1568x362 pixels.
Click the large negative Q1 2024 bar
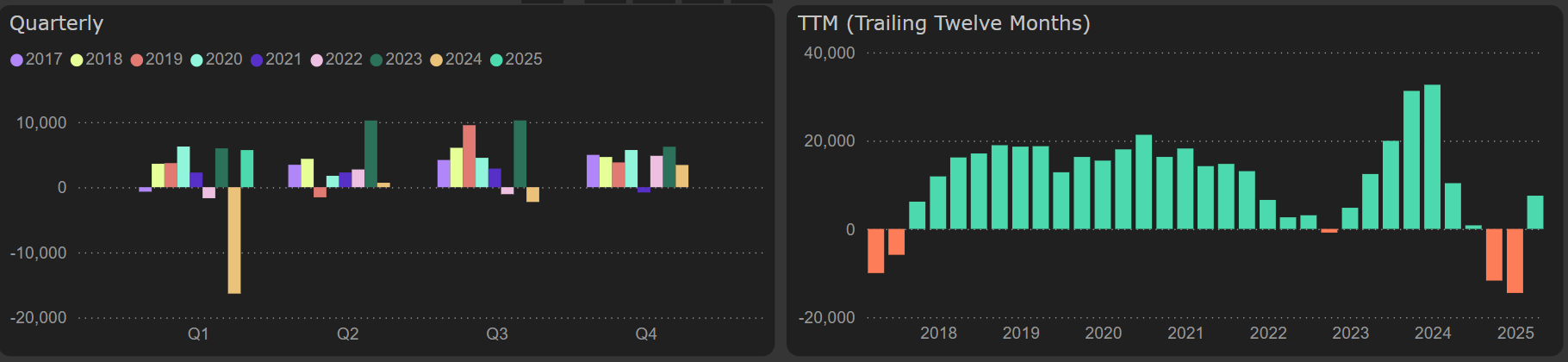point(234,240)
